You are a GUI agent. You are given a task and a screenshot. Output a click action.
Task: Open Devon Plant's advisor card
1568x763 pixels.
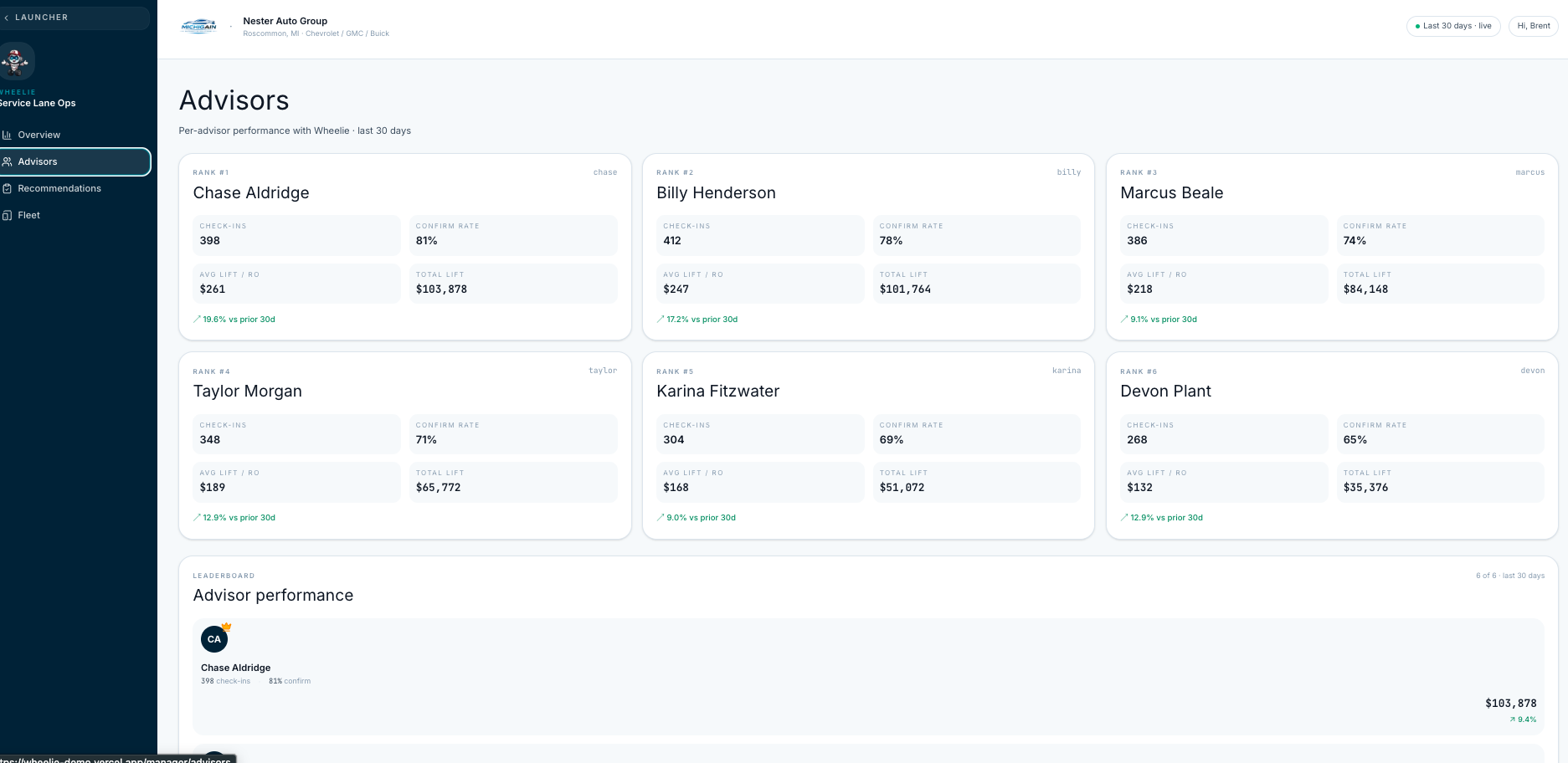click(x=1332, y=445)
